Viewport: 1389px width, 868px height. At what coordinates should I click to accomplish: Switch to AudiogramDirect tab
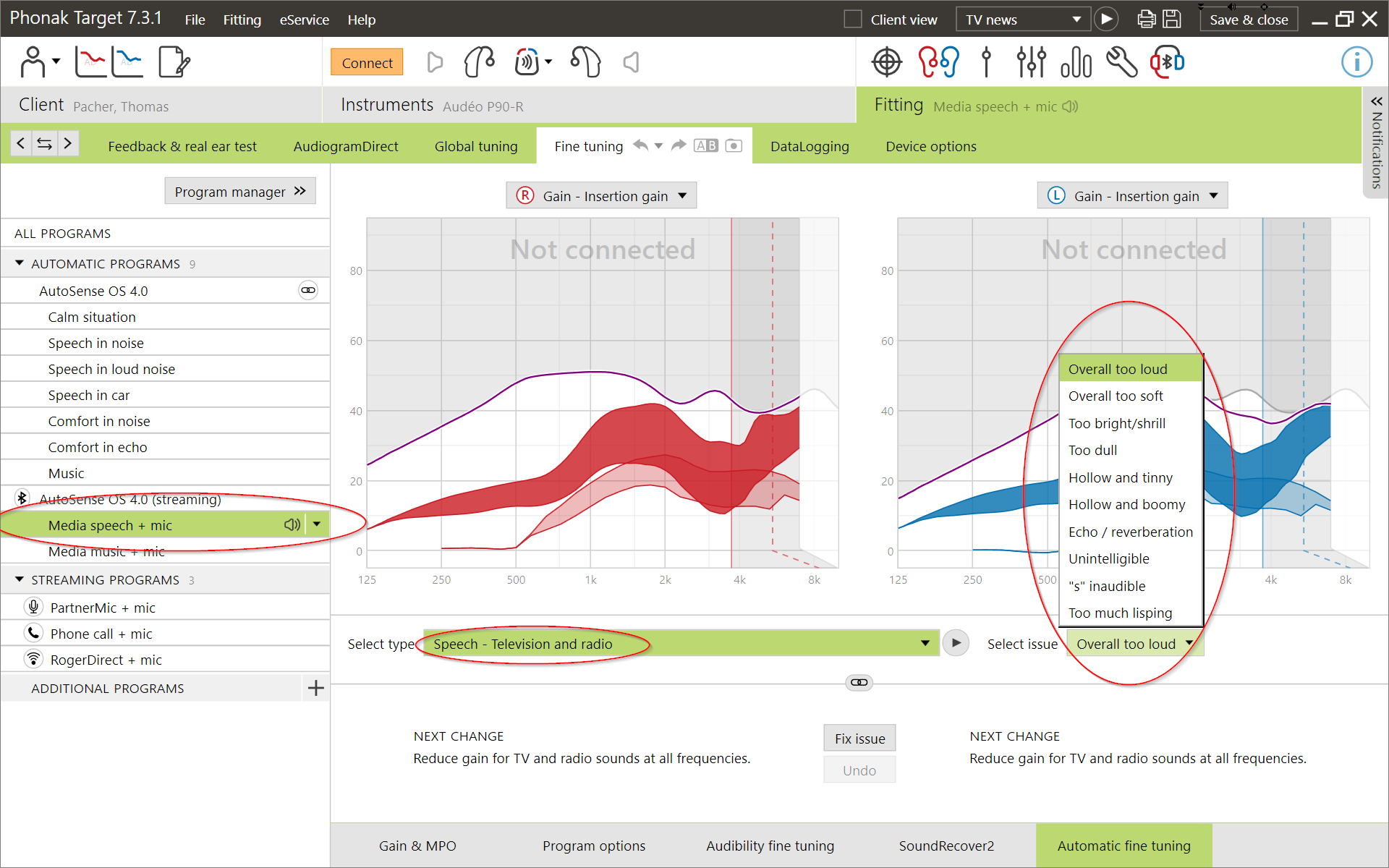point(346,146)
